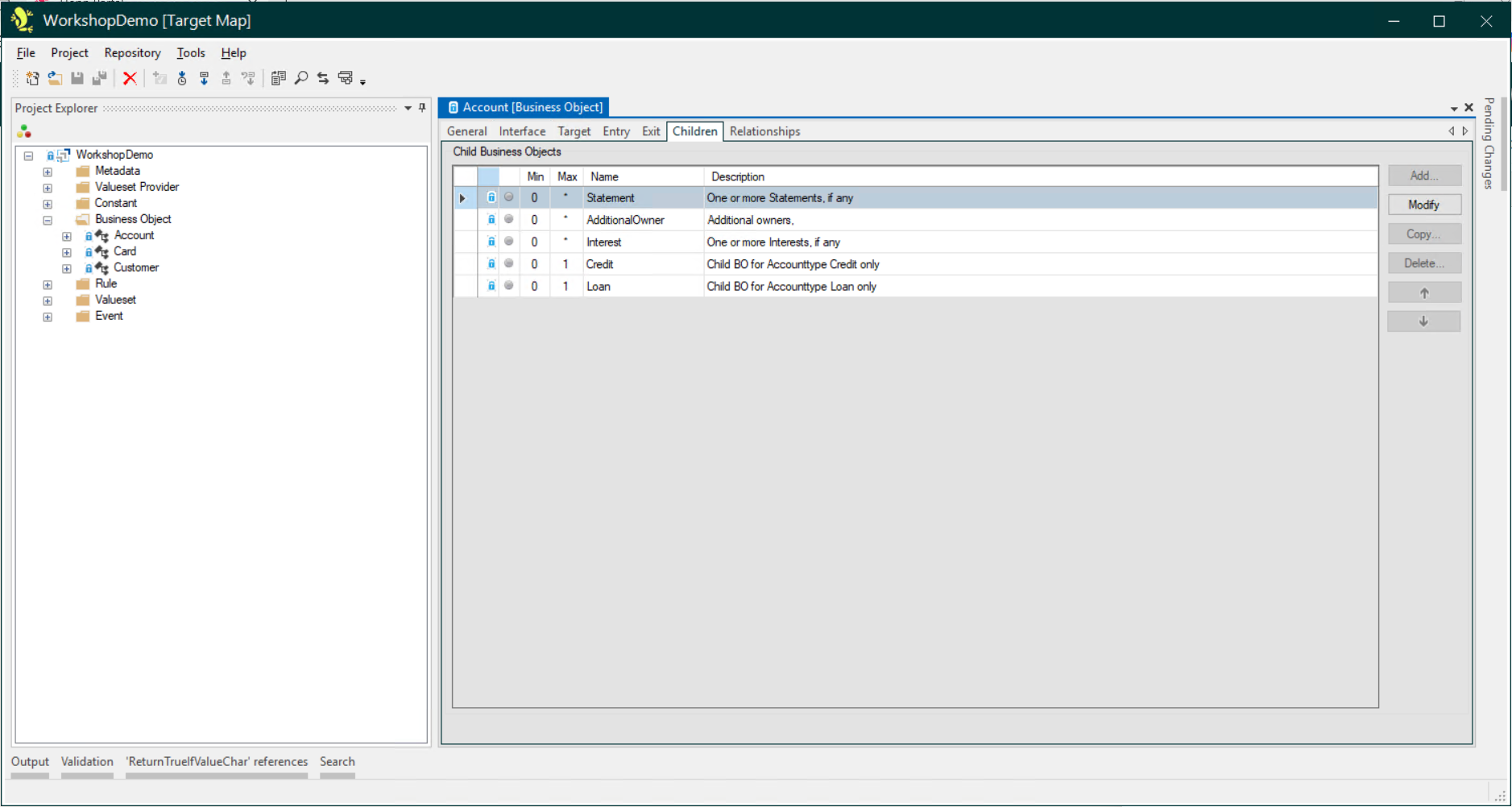Screen dimensions: 1512x807
Task: Click the swap arrows toolbar icon
Action: pyautogui.click(x=323, y=78)
